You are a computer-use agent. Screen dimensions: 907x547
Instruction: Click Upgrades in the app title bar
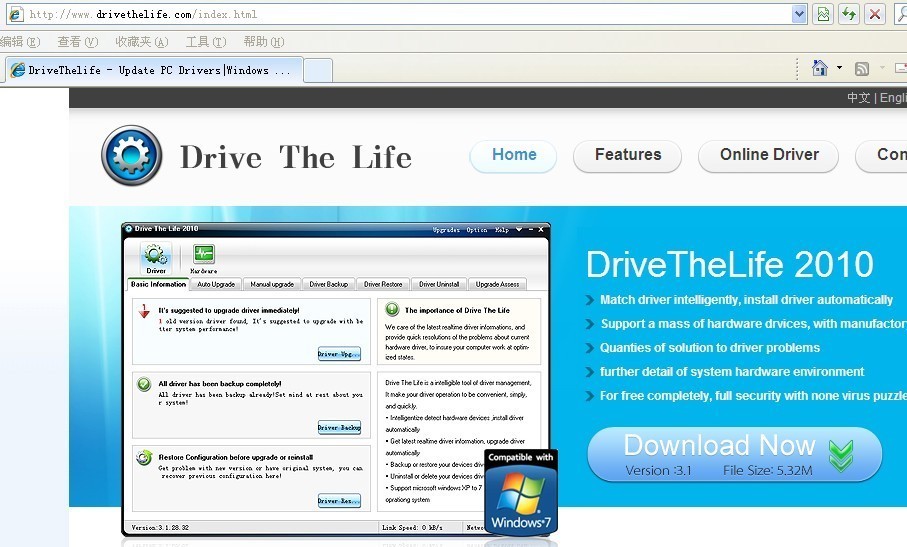click(x=446, y=230)
